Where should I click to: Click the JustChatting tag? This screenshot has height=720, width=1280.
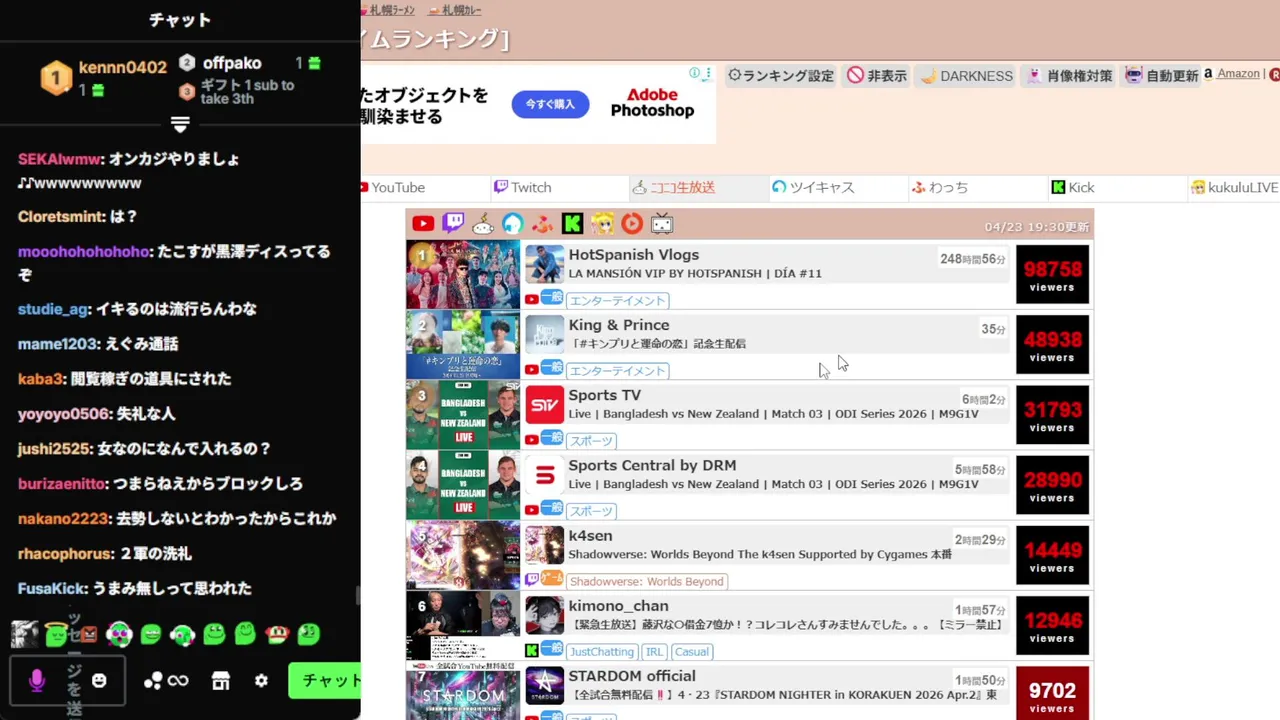[x=602, y=651]
